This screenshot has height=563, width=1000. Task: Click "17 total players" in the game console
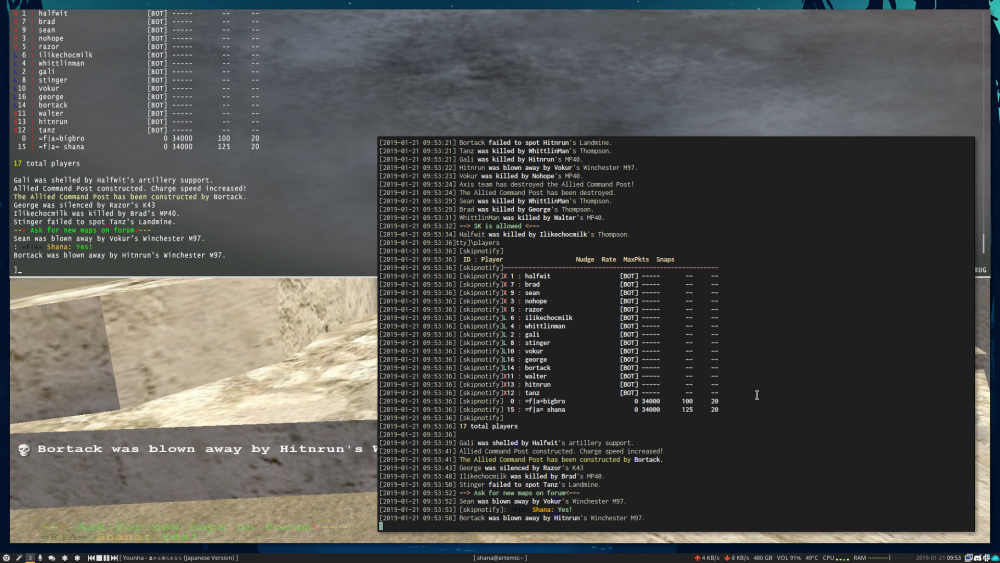pyautogui.click(x=47, y=163)
